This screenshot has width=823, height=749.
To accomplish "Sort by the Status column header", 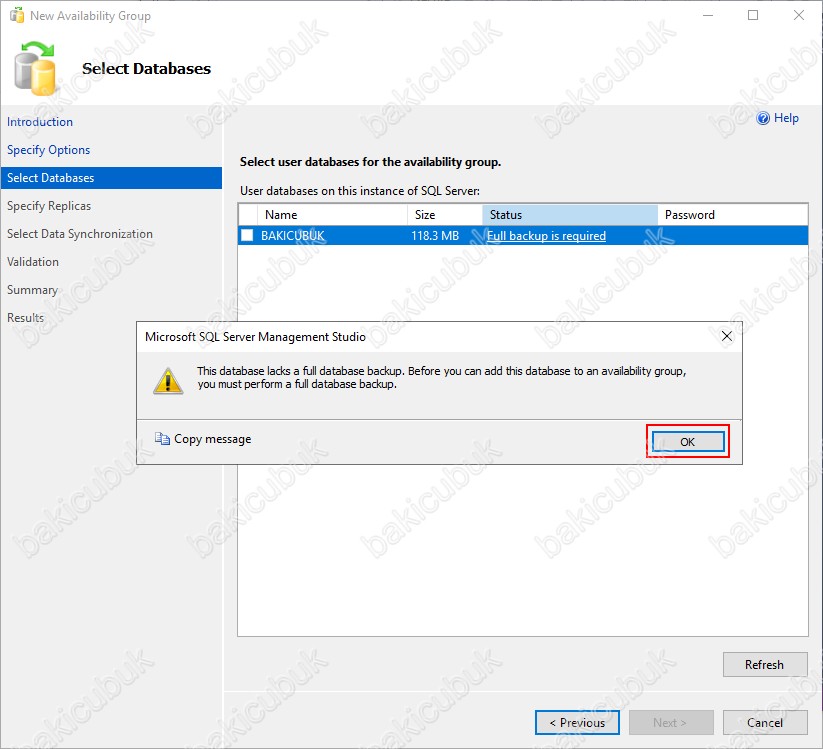I will click(x=569, y=215).
